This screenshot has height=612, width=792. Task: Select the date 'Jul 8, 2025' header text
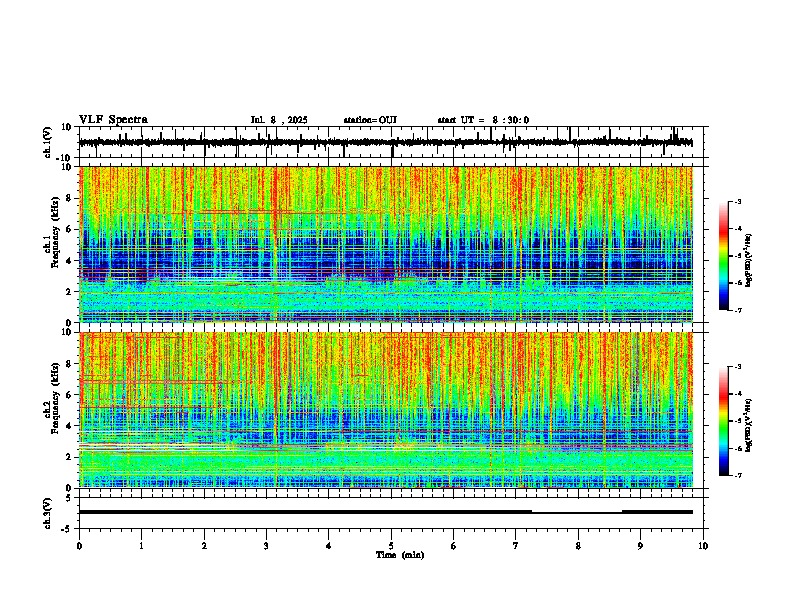tap(279, 120)
